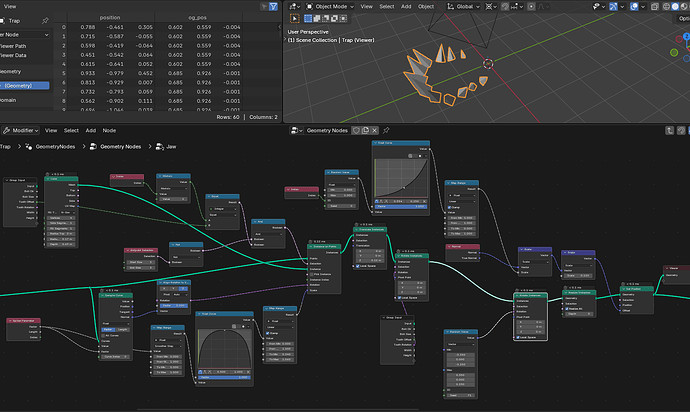Open the Object Mode dropdown
Viewport: 690px width, 412px height.
[330, 6]
